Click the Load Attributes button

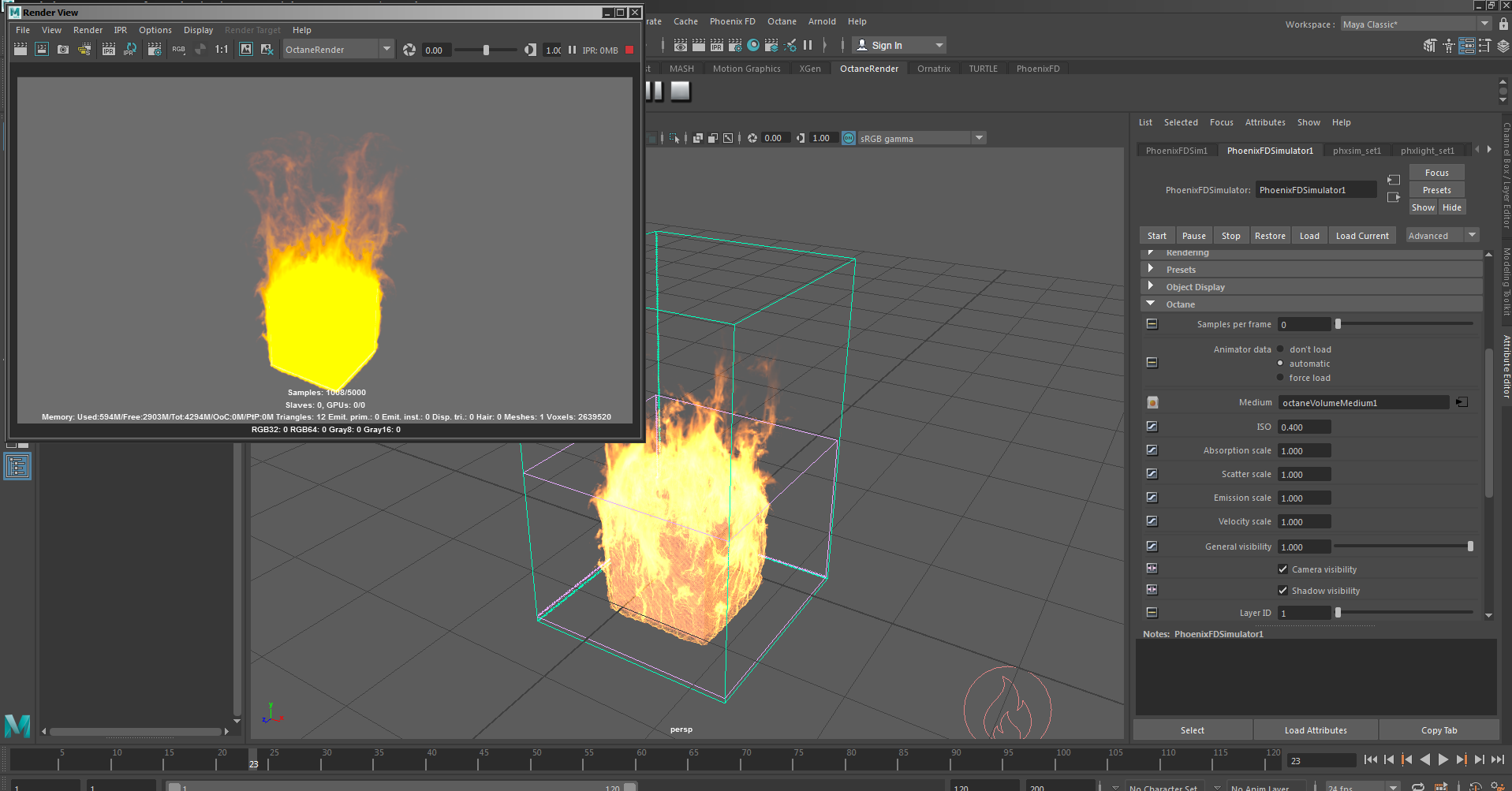coord(1316,730)
